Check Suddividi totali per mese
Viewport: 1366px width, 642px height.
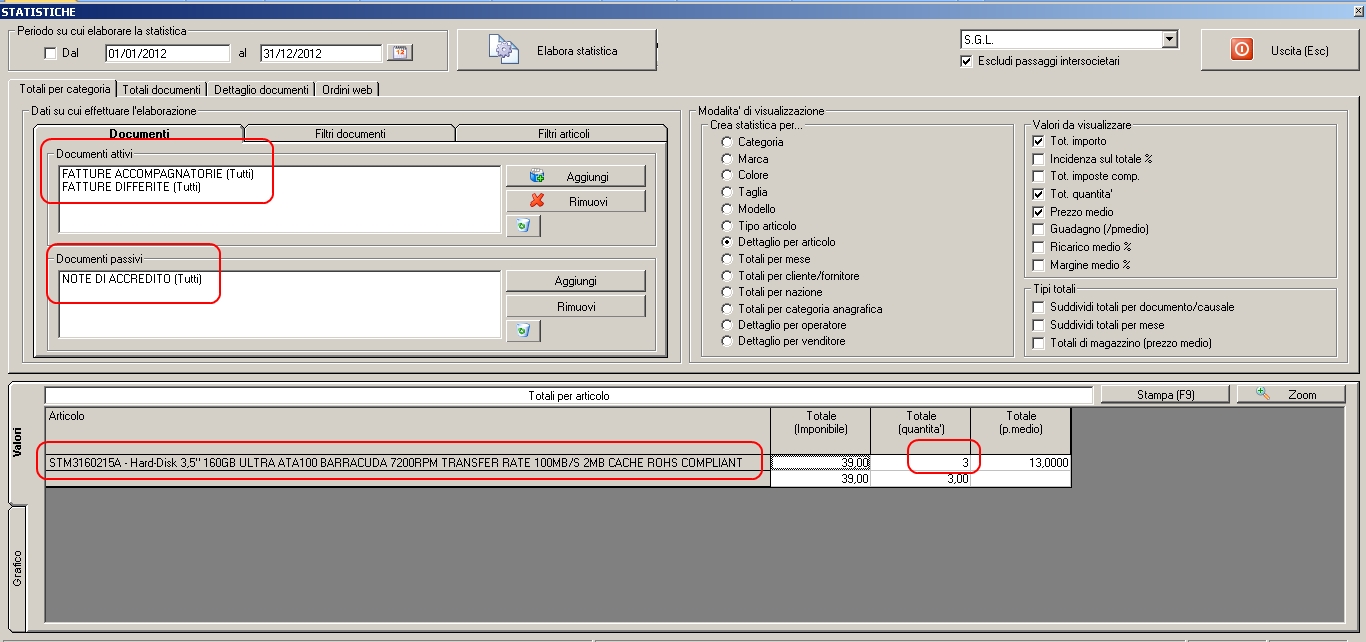[1039, 325]
